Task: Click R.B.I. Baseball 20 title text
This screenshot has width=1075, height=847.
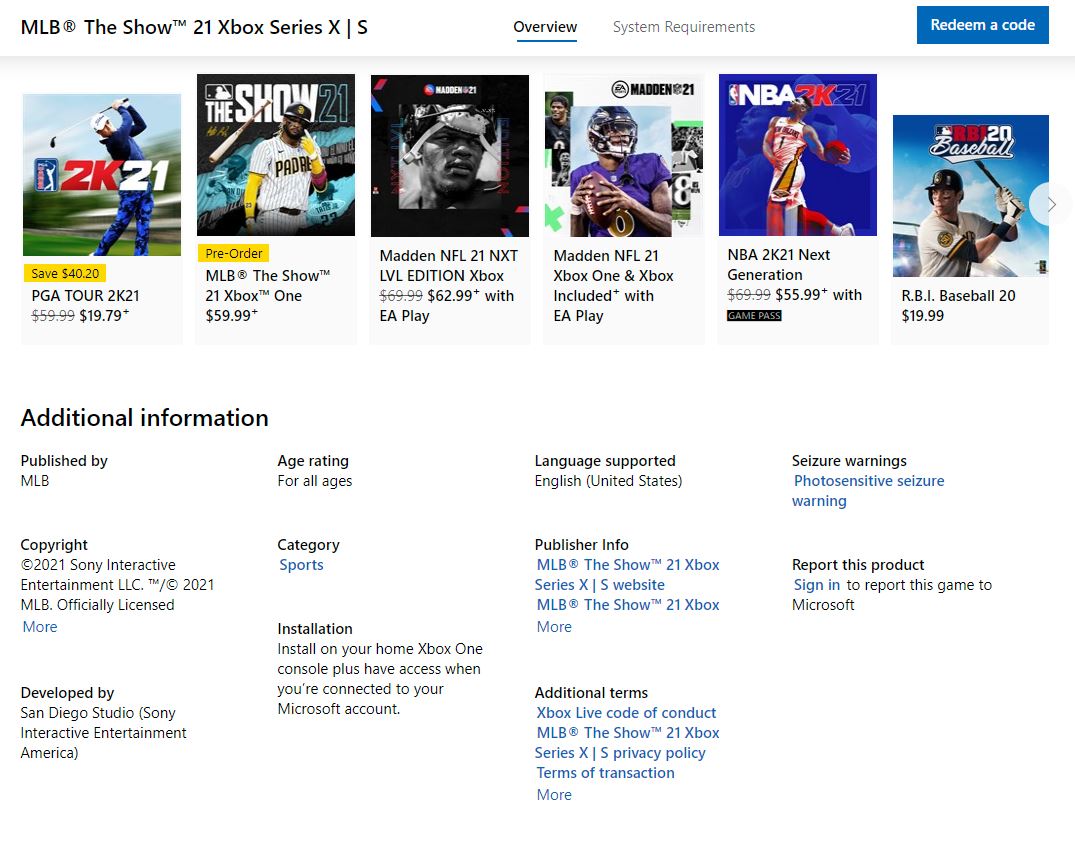Action: 958,296
